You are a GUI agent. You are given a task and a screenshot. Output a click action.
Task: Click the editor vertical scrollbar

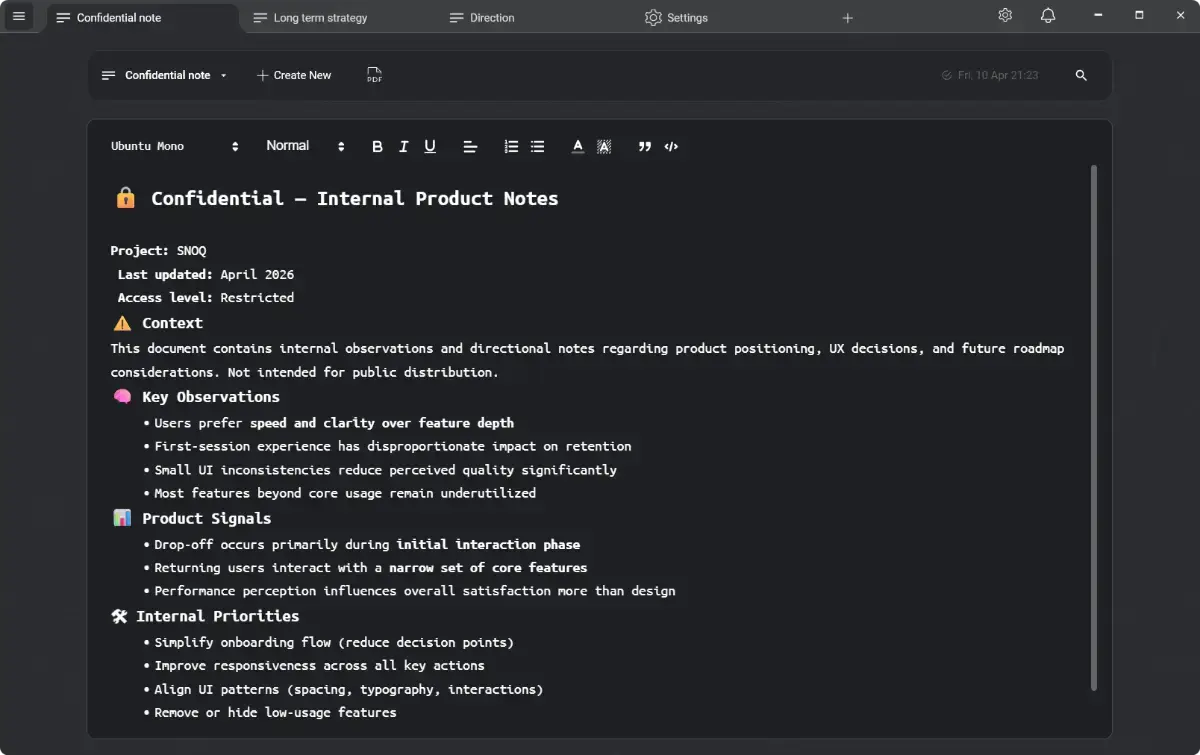tap(1094, 428)
